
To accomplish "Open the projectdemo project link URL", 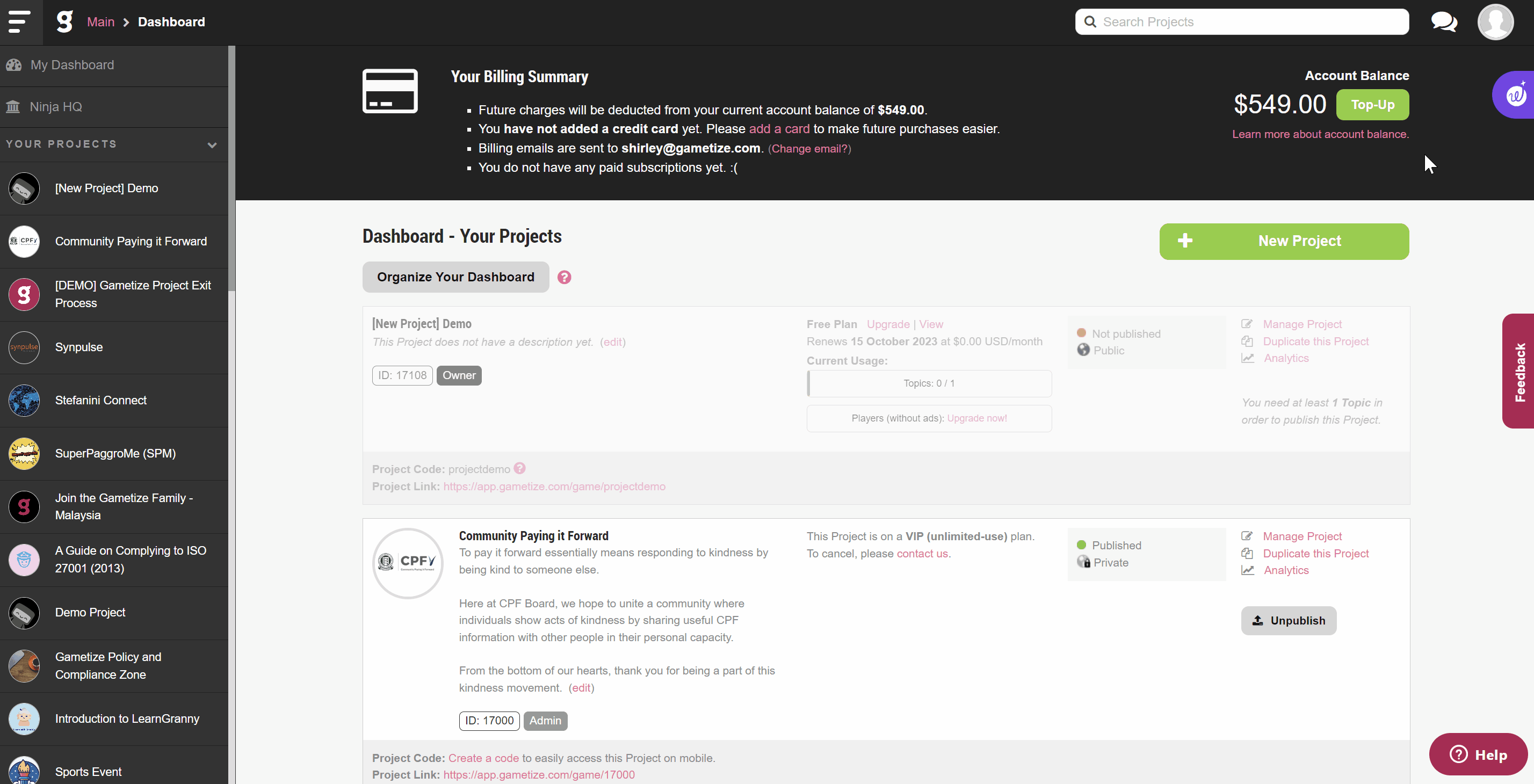I will 554,487.
